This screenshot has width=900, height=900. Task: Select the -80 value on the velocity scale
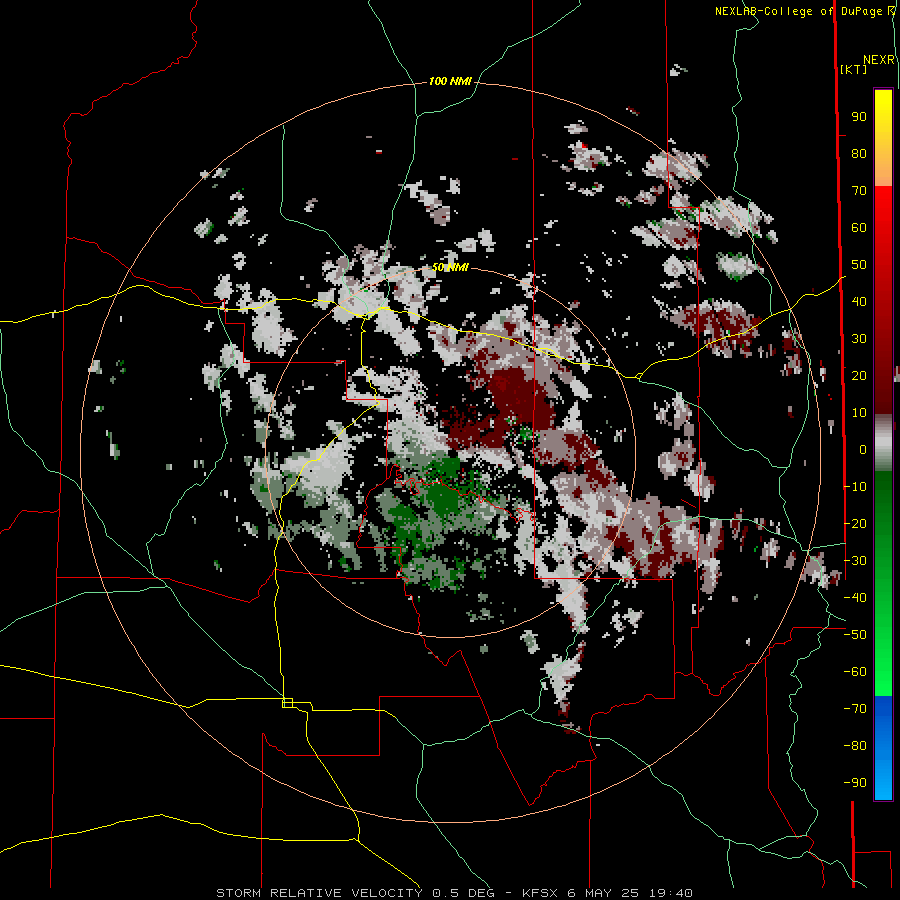point(855,746)
